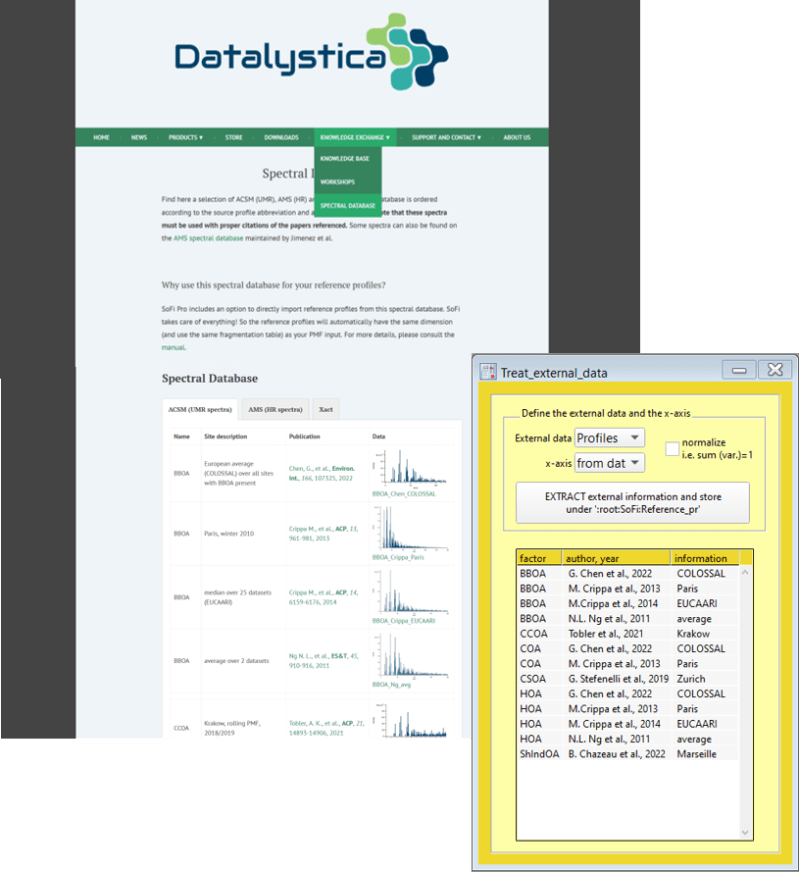Click EXTRACT external information button
This screenshot has width=799, height=872.
(x=633, y=503)
